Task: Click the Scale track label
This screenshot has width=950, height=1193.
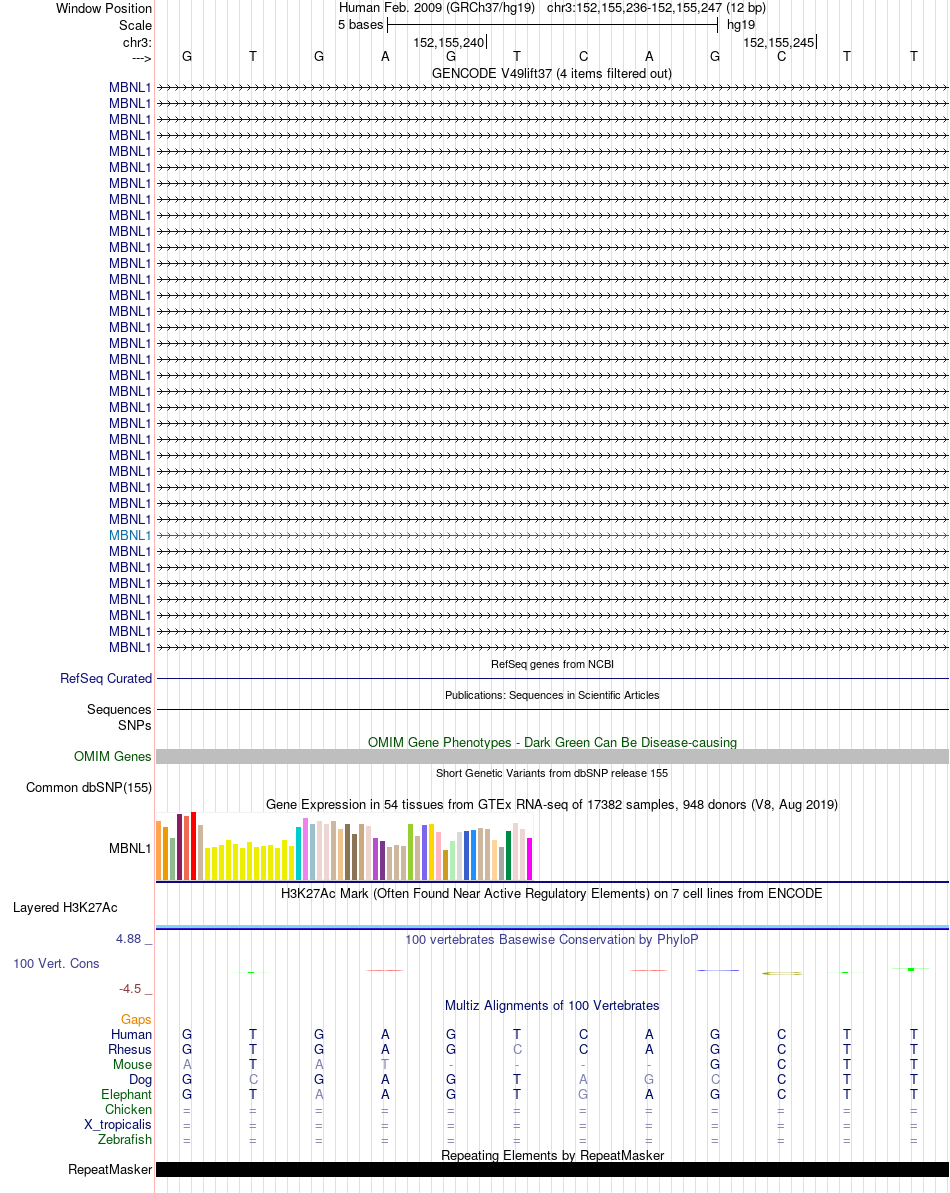Action: [135, 25]
